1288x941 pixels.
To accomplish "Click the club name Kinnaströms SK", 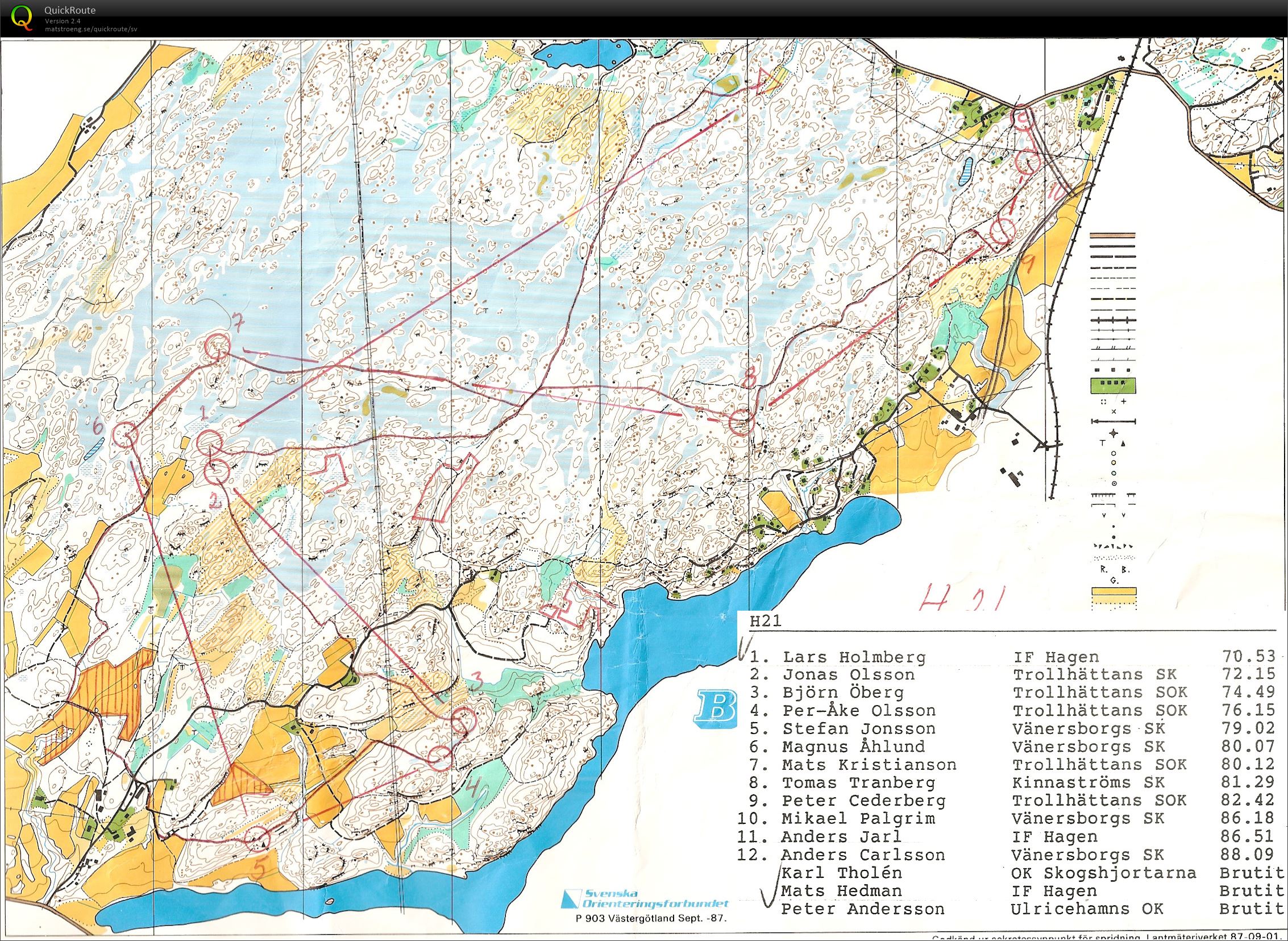I will tap(1088, 782).
